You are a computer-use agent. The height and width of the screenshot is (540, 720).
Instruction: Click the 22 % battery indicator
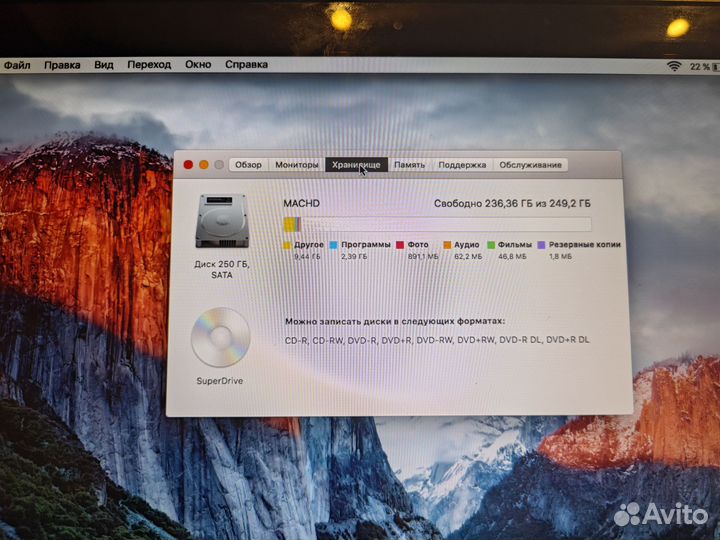(x=703, y=67)
